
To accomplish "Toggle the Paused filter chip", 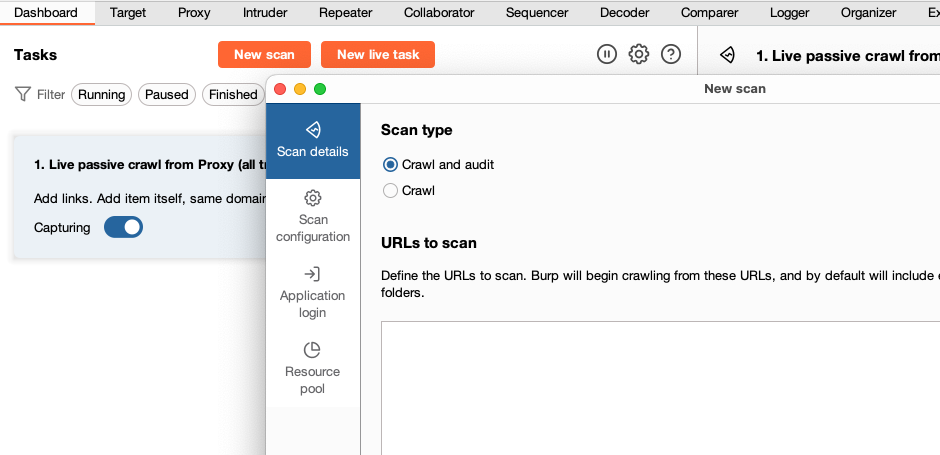I will (166, 94).
